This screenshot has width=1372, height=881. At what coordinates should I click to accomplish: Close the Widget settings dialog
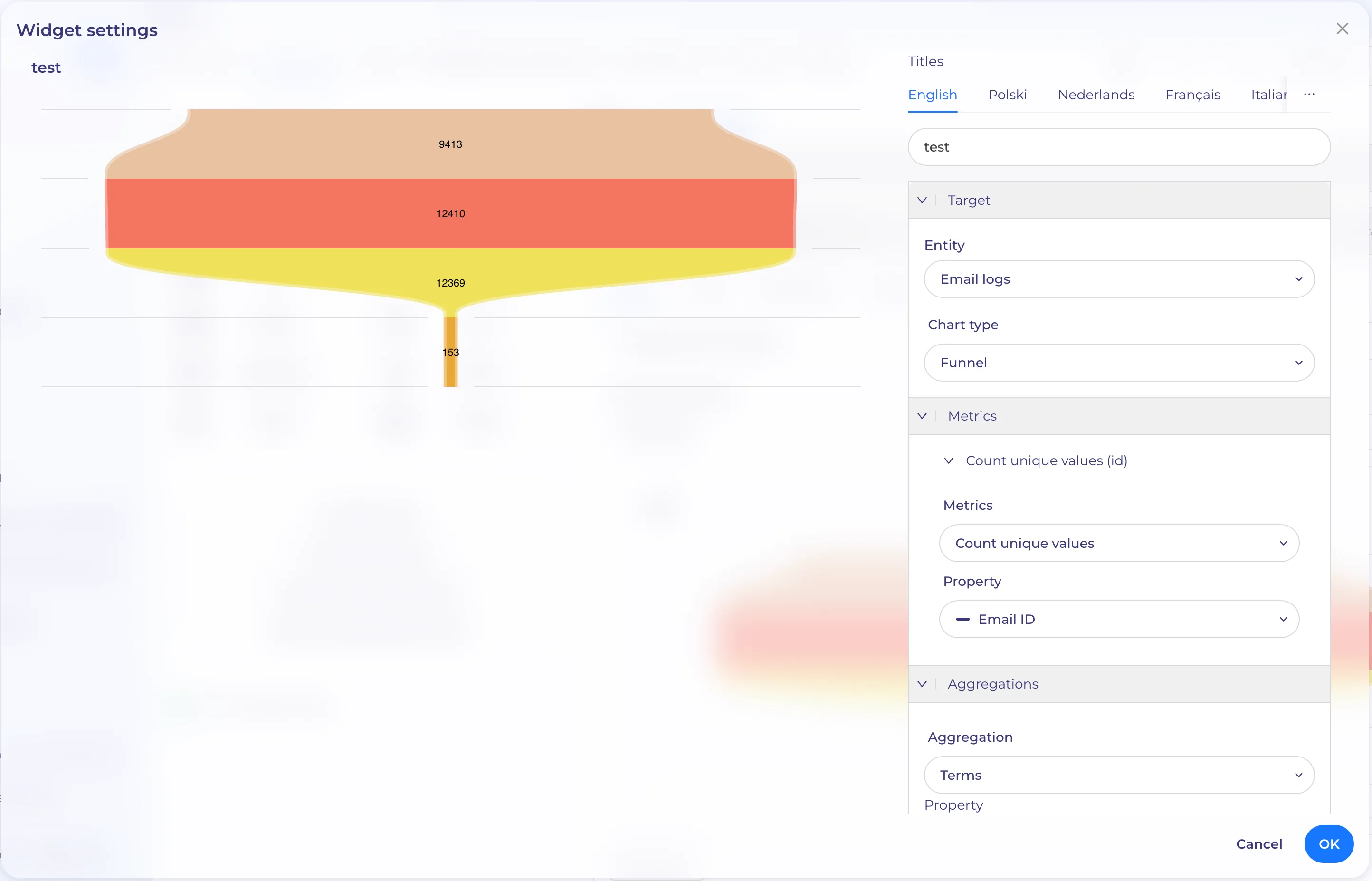1342,29
